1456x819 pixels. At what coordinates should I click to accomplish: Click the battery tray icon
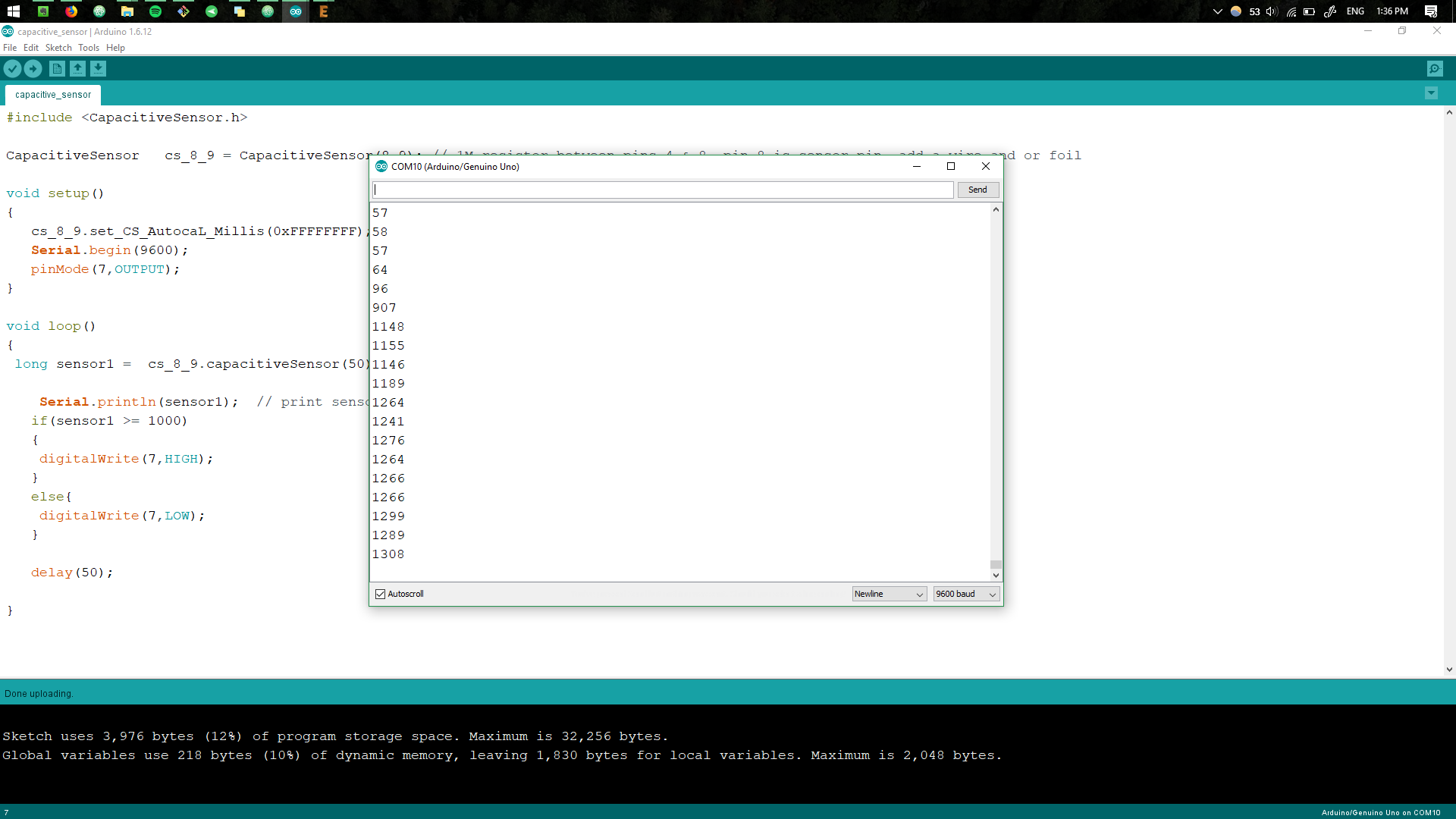(x=1310, y=11)
